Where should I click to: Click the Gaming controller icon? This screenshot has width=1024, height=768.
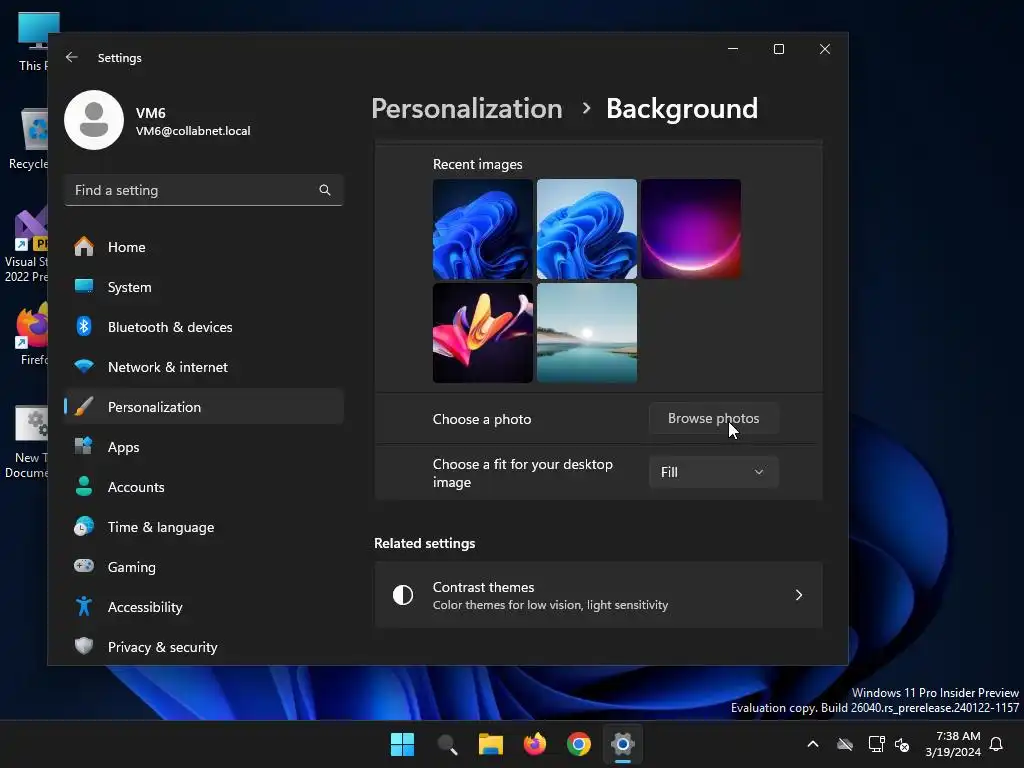[84, 566]
